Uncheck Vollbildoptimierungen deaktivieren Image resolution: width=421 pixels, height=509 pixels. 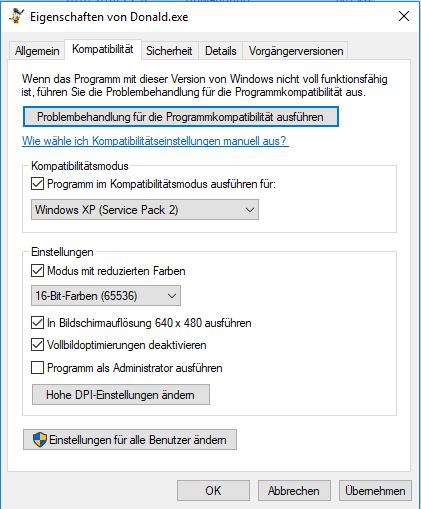(x=37, y=345)
